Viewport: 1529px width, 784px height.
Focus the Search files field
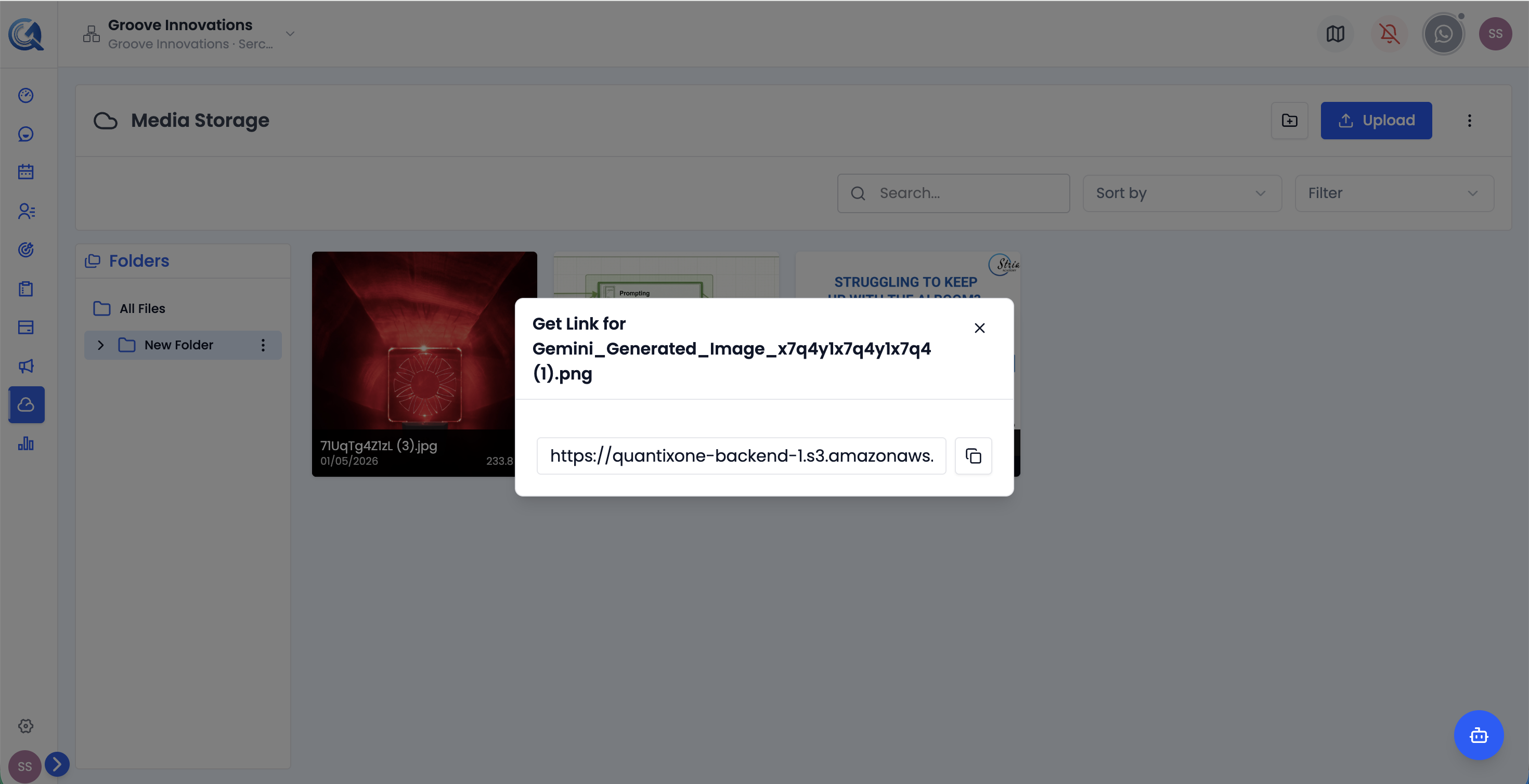coord(953,193)
